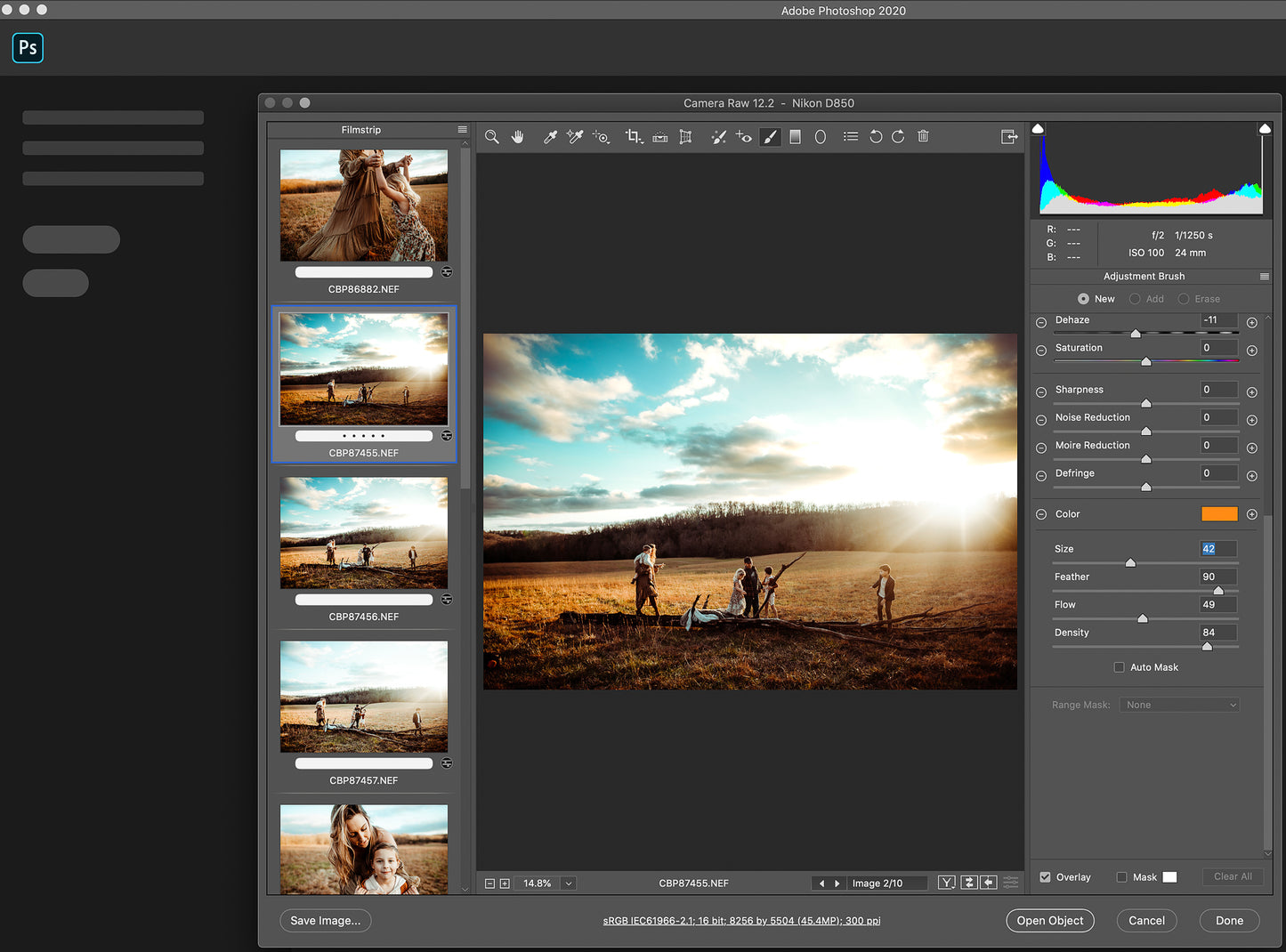Image resolution: width=1286 pixels, height=952 pixels.
Task: Open the Filmstrip panel menu
Action: coord(462,129)
